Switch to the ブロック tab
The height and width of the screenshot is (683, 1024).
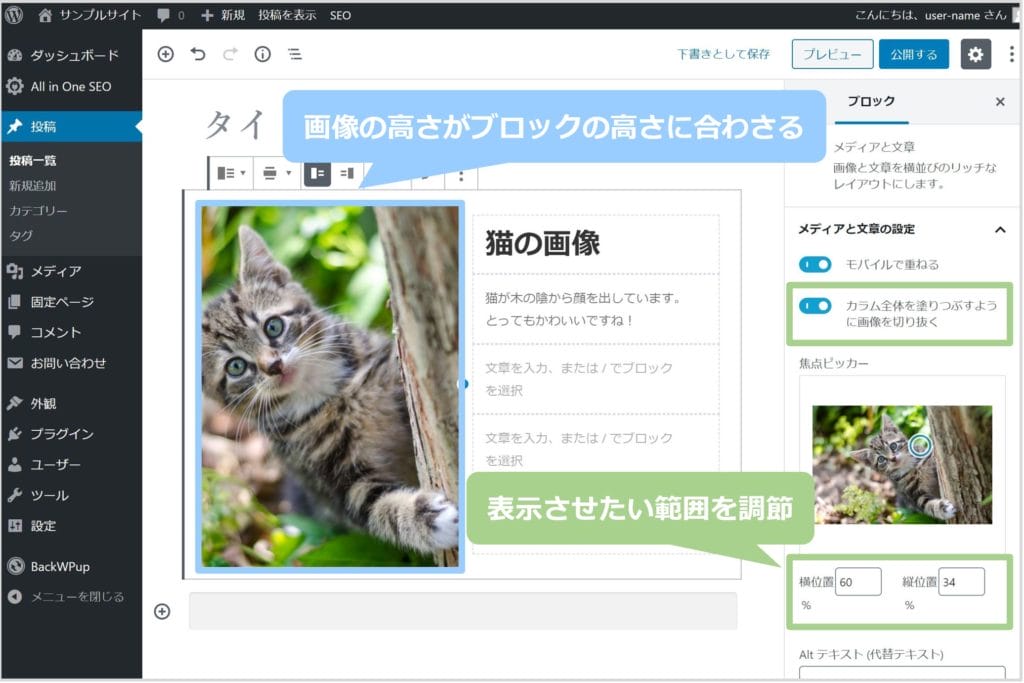tap(870, 101)
